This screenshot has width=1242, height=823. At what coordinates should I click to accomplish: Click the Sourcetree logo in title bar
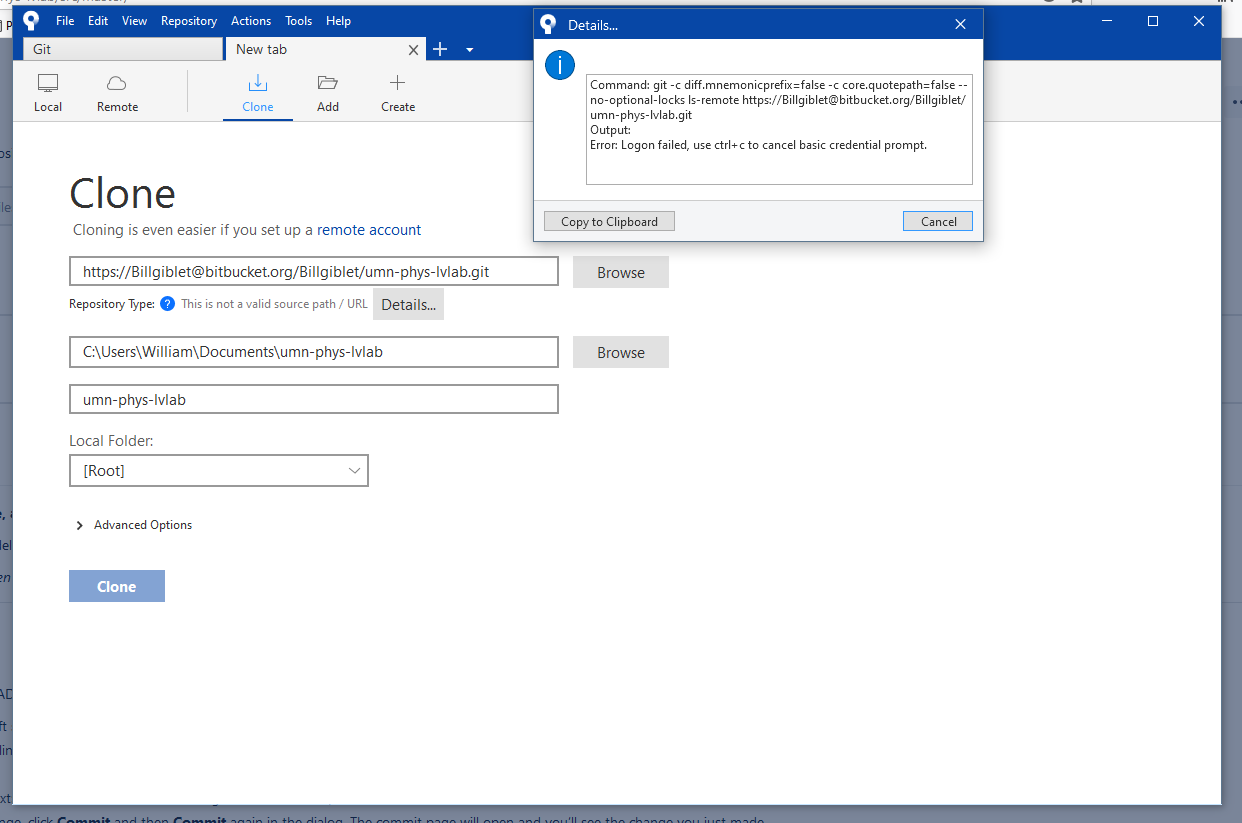[x=31, y=20]
